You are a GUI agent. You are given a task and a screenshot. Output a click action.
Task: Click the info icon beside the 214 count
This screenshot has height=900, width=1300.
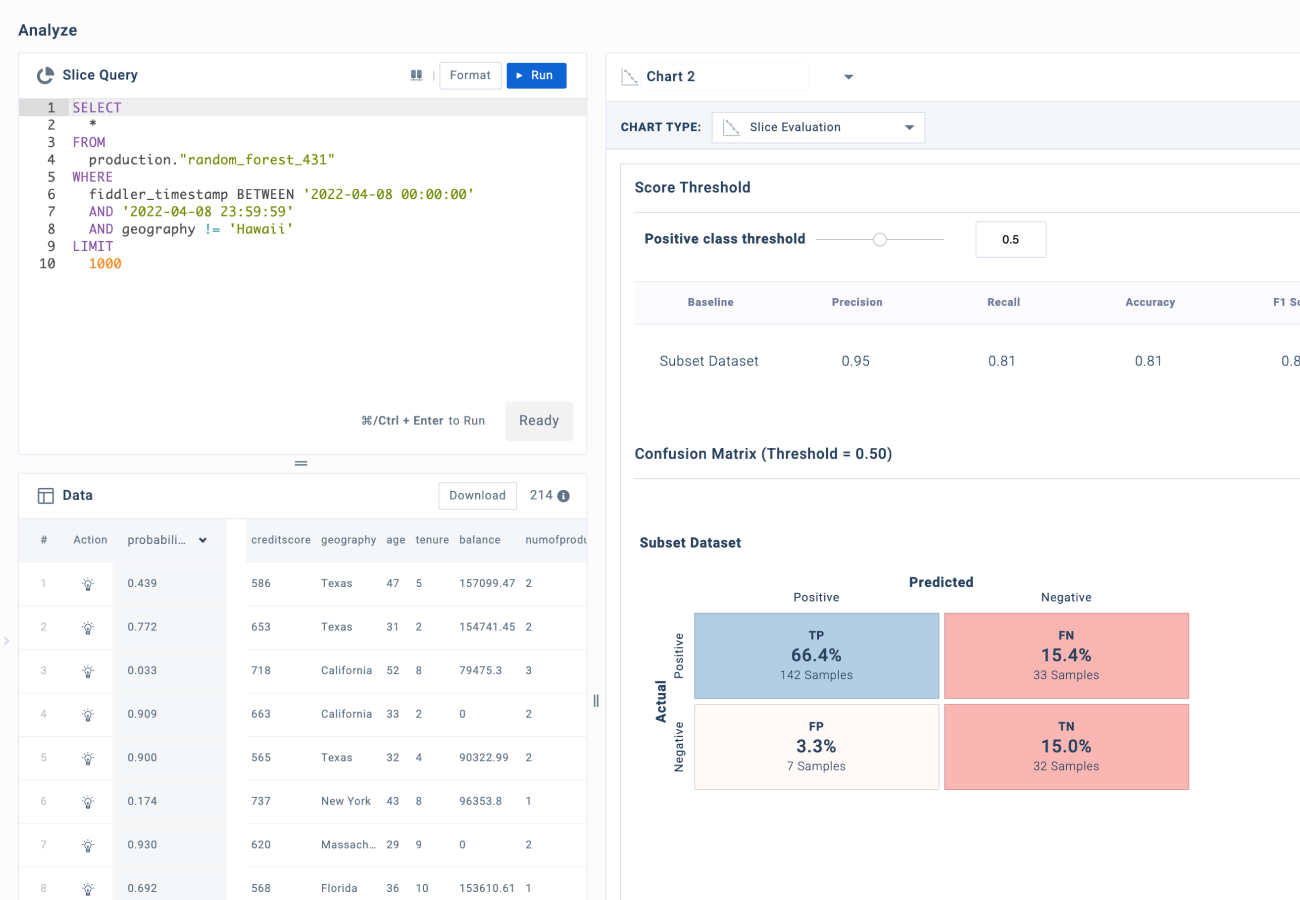tap(564, 495)
